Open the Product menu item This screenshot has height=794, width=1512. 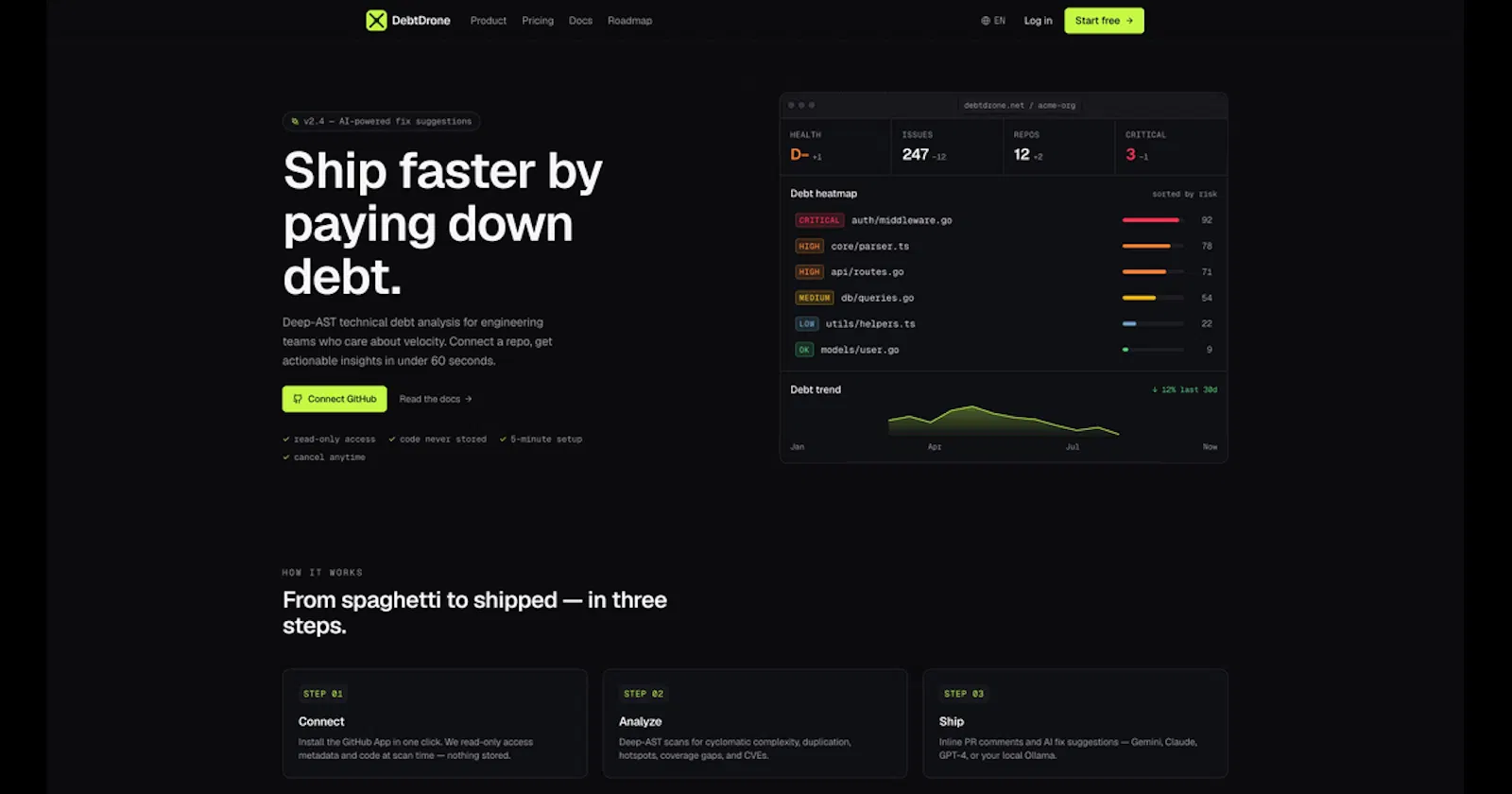pyautogui.click(x=489, y=21)
